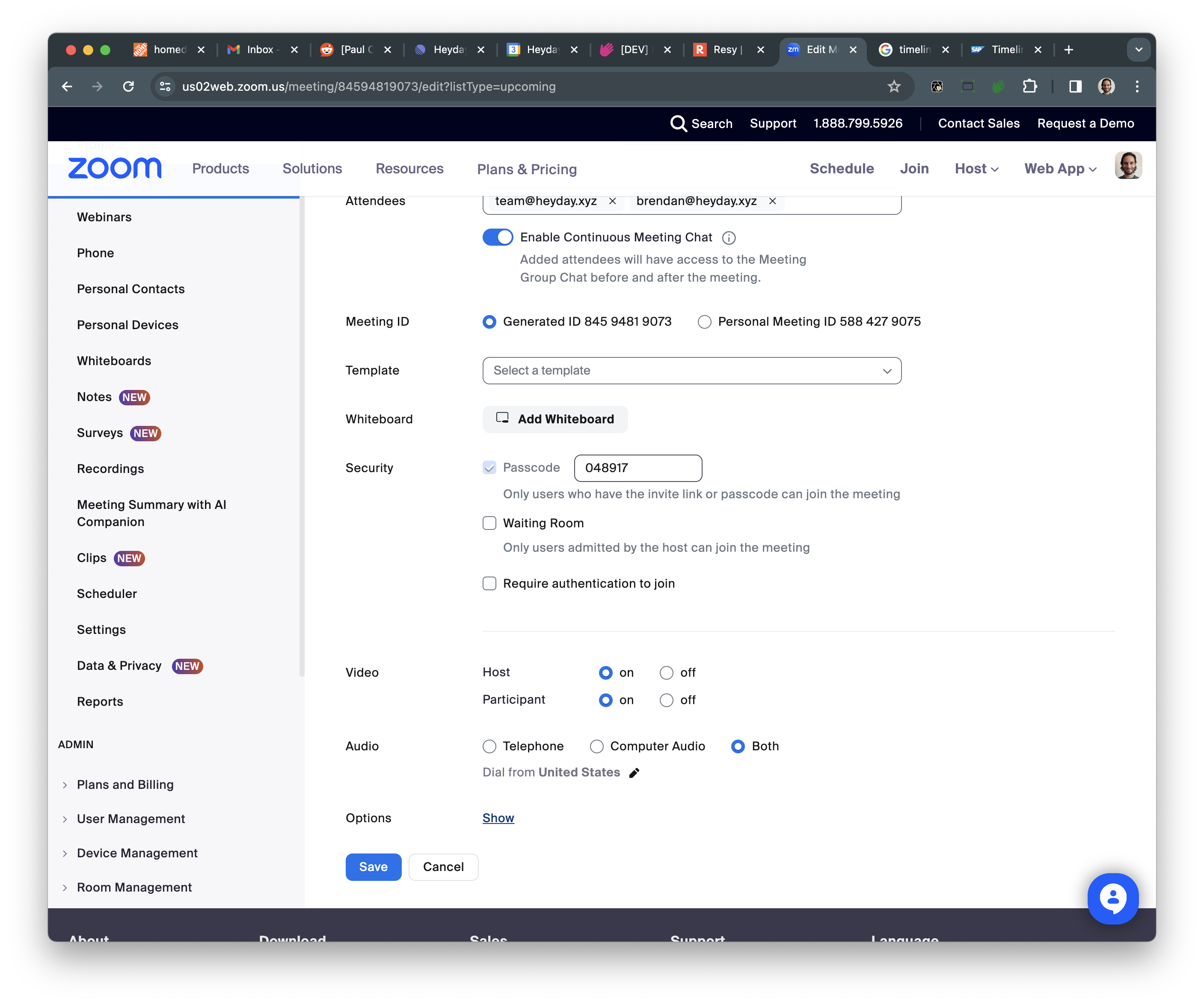Click the forward navigation arrow

tap(98, 86)
